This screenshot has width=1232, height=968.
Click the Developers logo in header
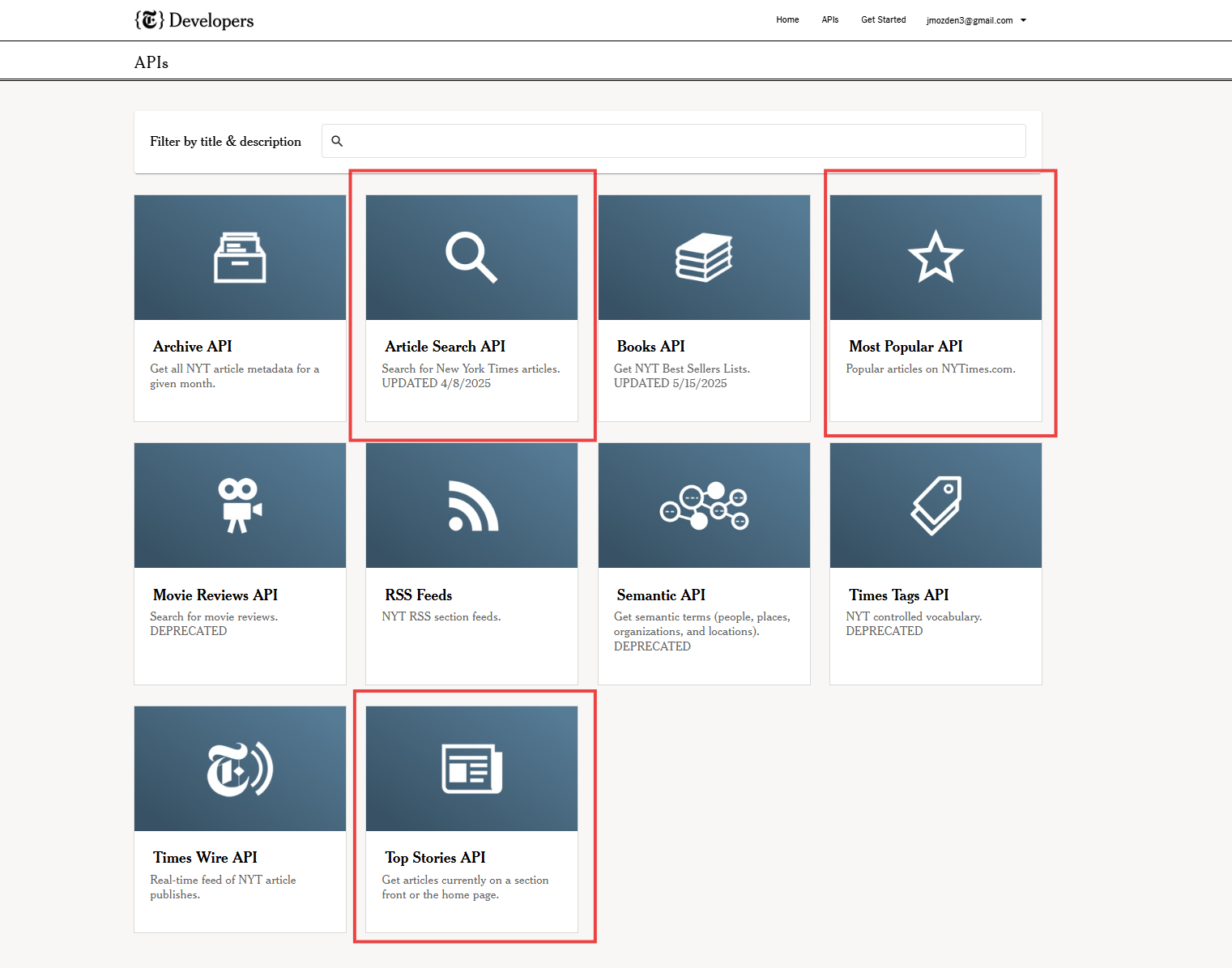[x=194, y=20]
